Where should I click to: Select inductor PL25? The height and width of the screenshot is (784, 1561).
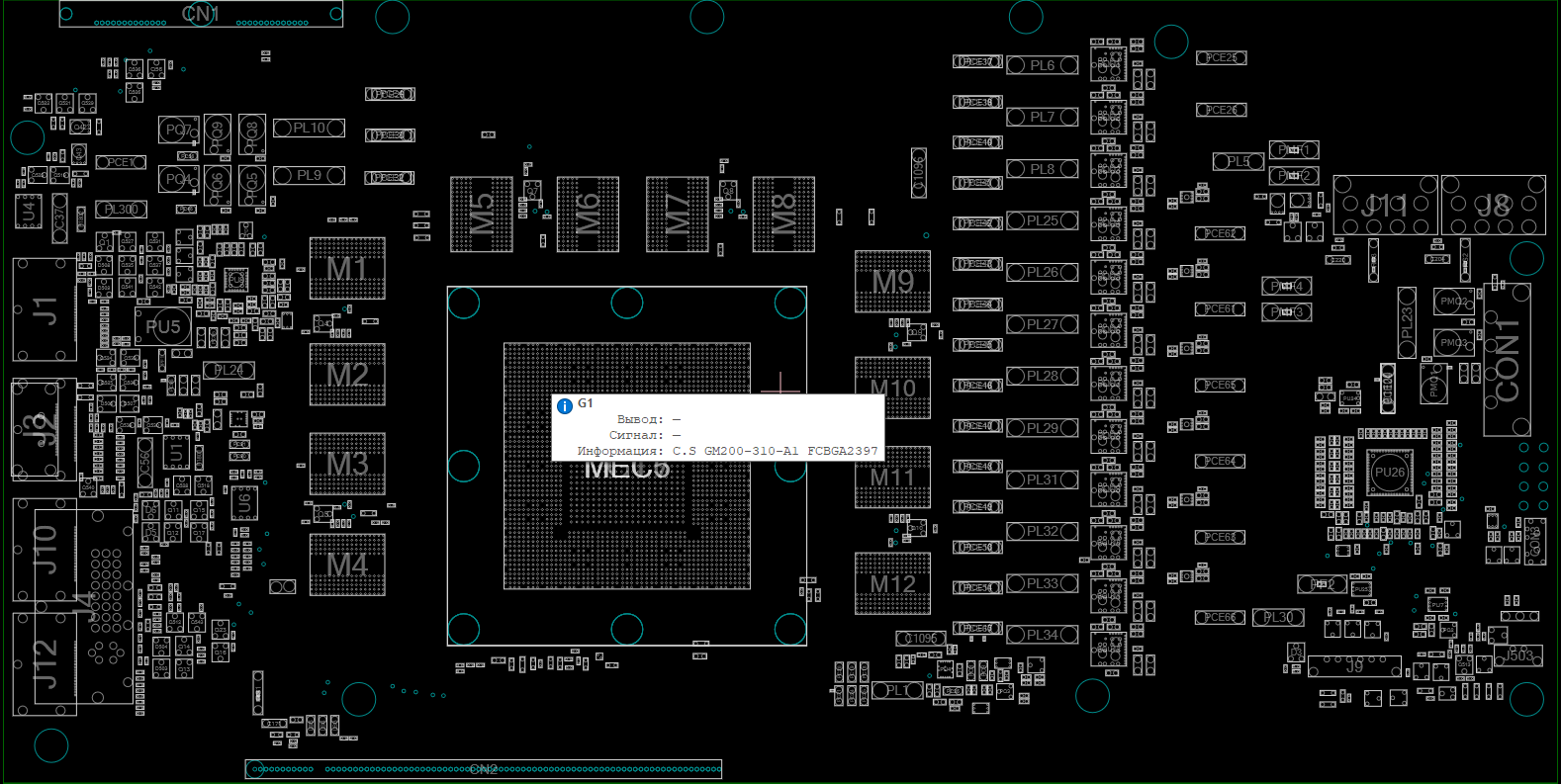1043,220
